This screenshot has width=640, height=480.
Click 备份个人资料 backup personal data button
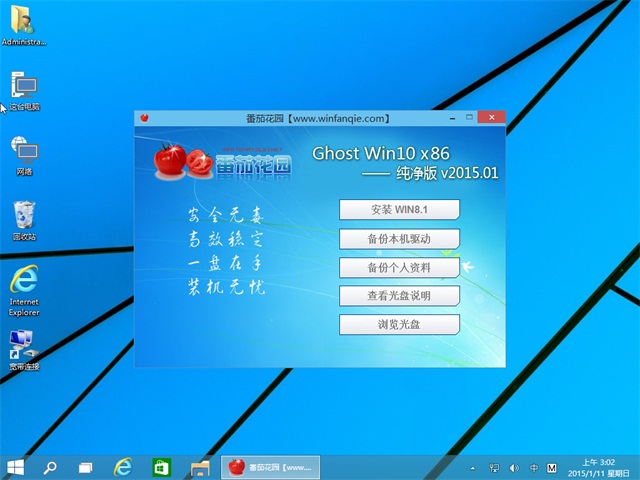pyautogui.click(x=399, y=267)
